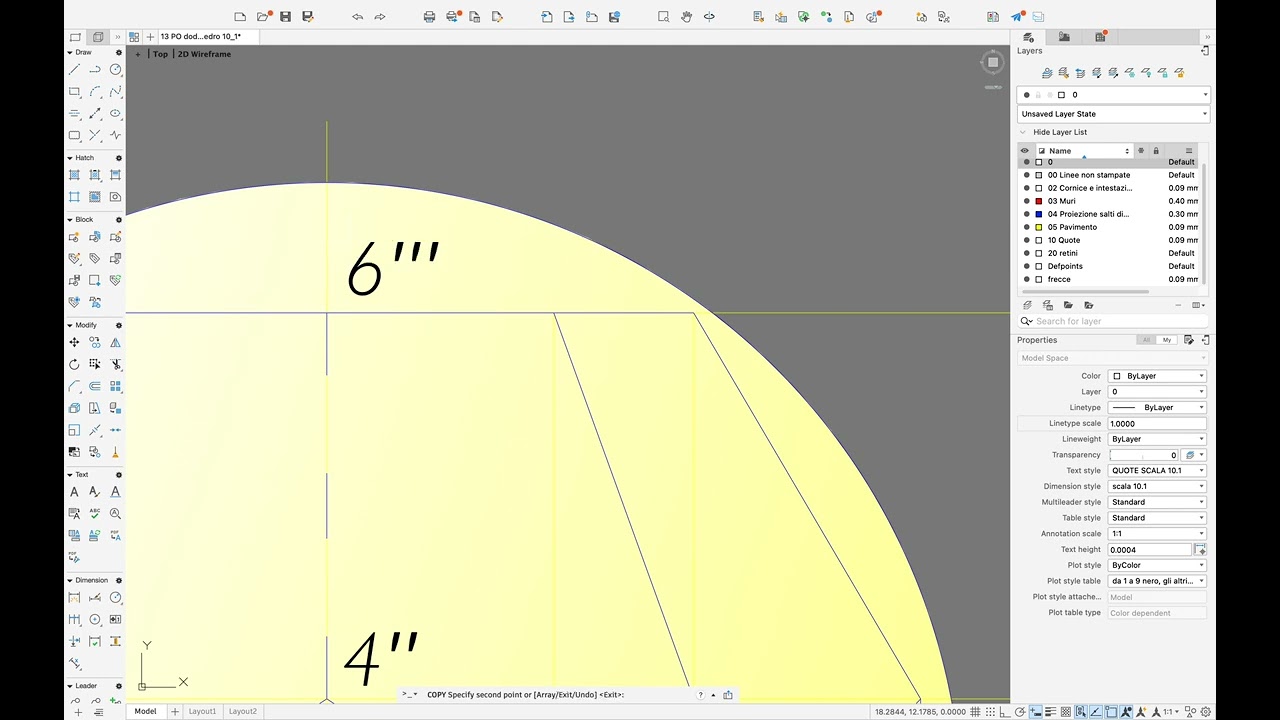Viewport: 1280px width, 720px height.
Task: Click the Top view label in viewport
Action: coord(160,54)
